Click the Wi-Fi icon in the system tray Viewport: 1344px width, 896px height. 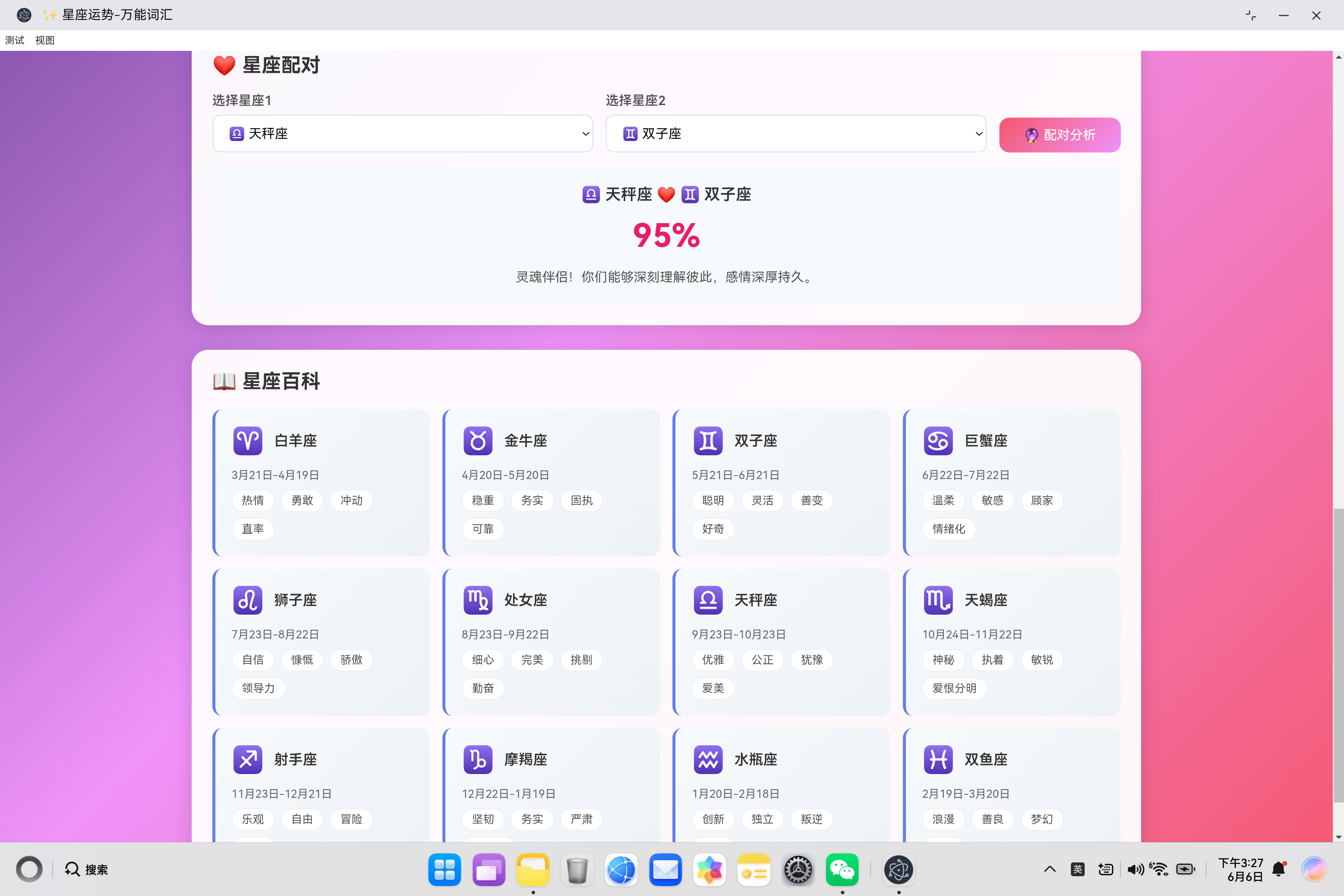tap(1160, 869)
